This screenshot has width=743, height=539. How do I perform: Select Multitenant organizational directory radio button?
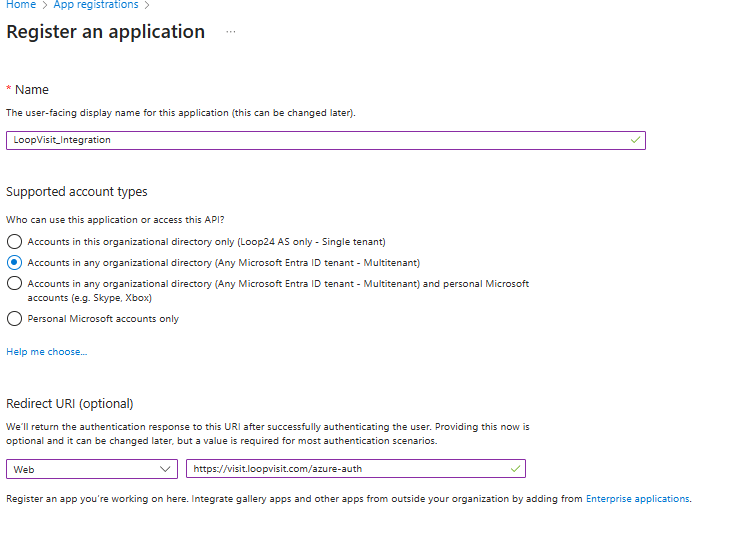14,263
